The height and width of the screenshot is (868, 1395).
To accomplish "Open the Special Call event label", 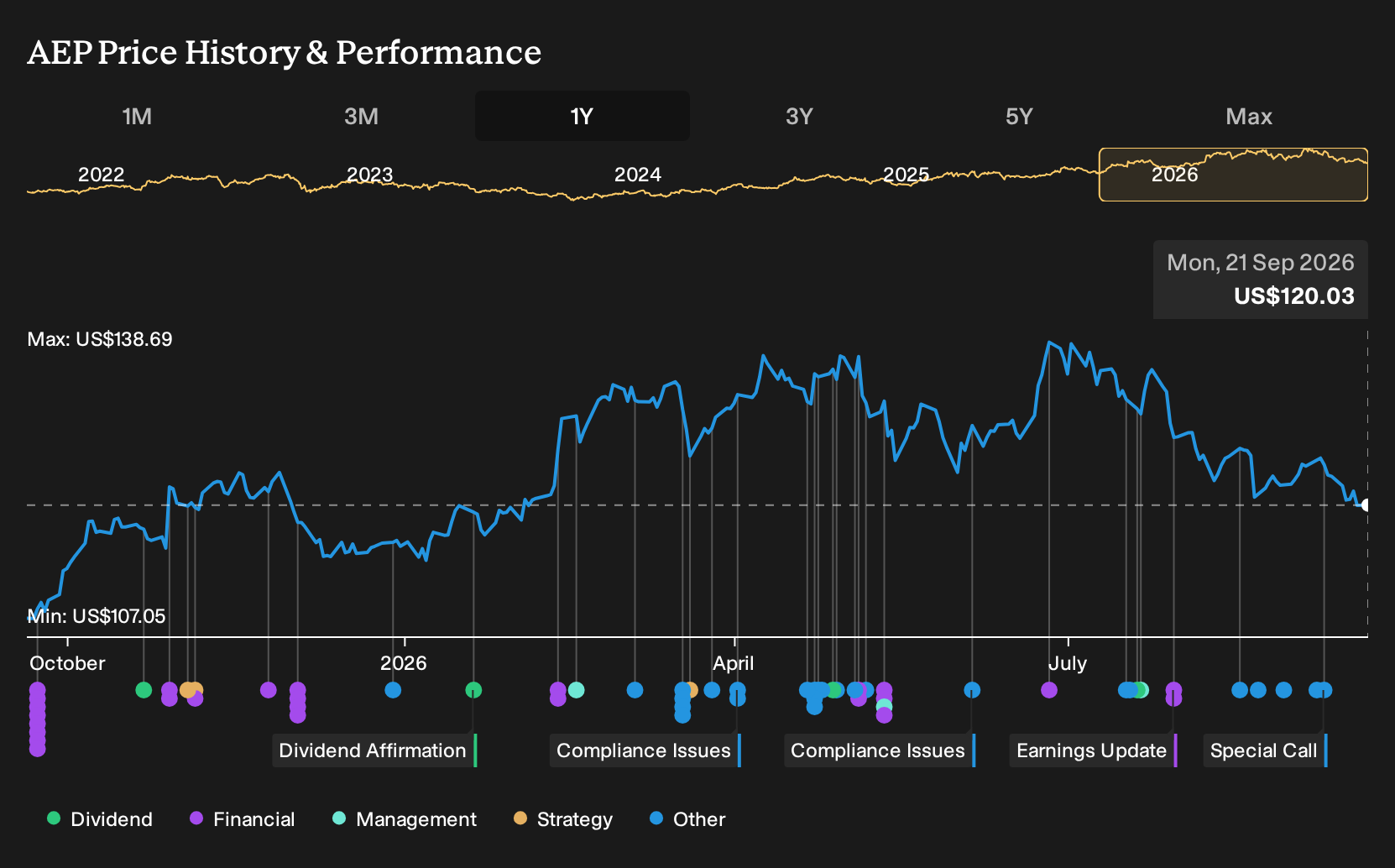I will coord(1266,750).
